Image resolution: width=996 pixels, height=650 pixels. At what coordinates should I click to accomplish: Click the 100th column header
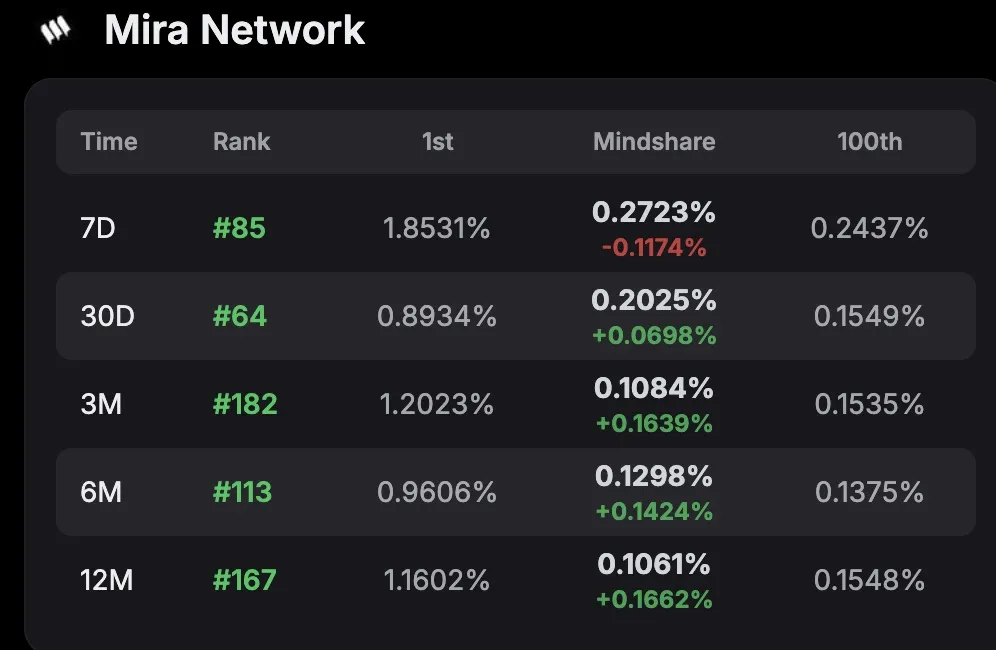(x=870, y=142)
